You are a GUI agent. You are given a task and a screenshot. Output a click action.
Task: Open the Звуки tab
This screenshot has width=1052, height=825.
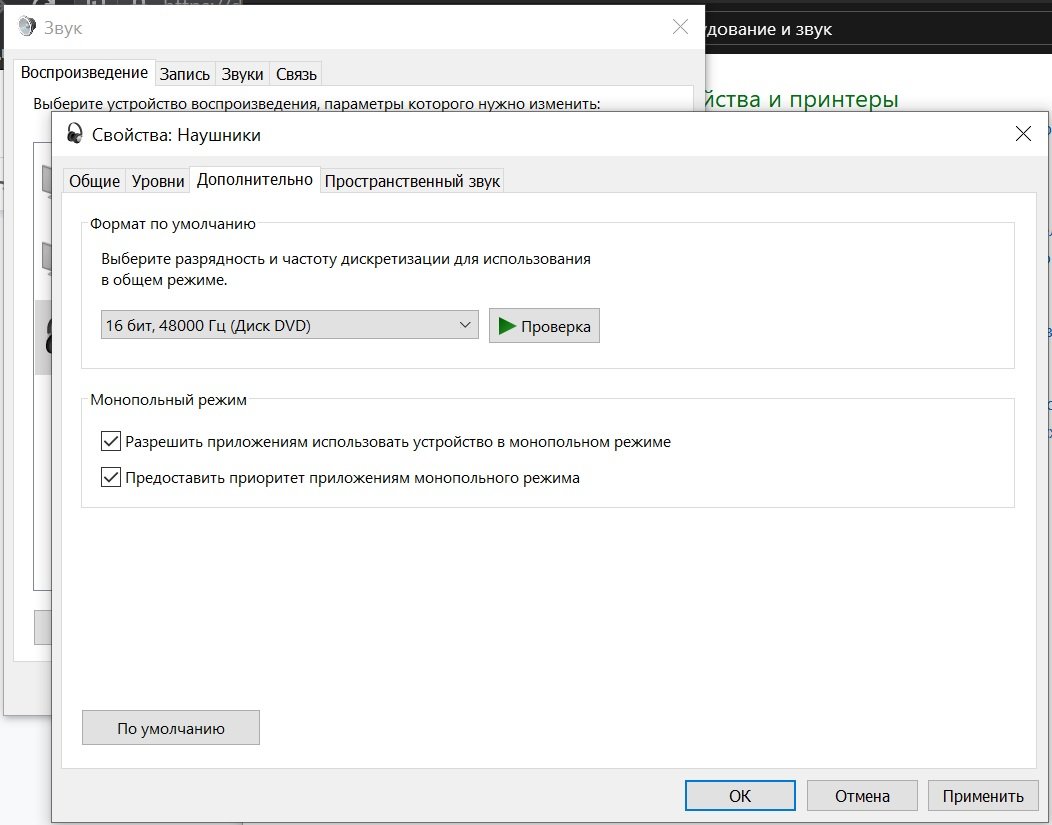[x=243, y=74]
